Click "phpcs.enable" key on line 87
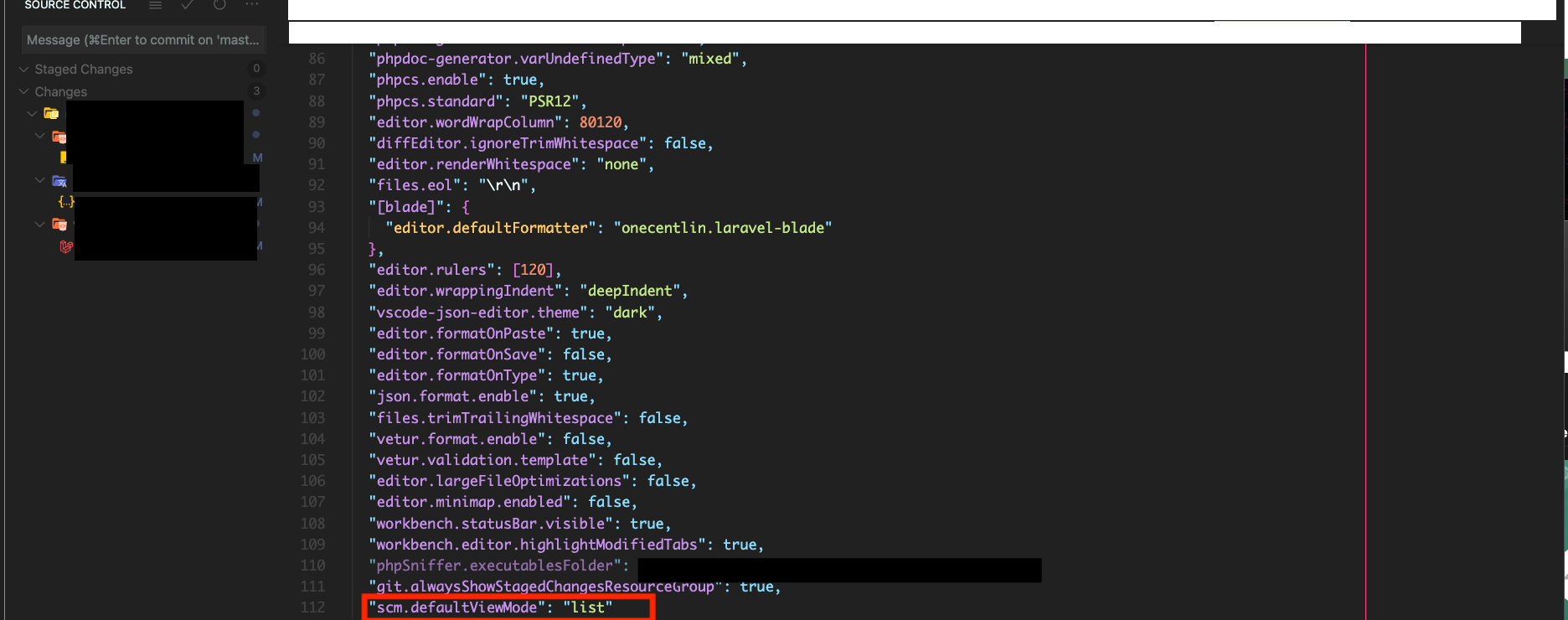This screenshot has width=1568, height=620. 428,80
